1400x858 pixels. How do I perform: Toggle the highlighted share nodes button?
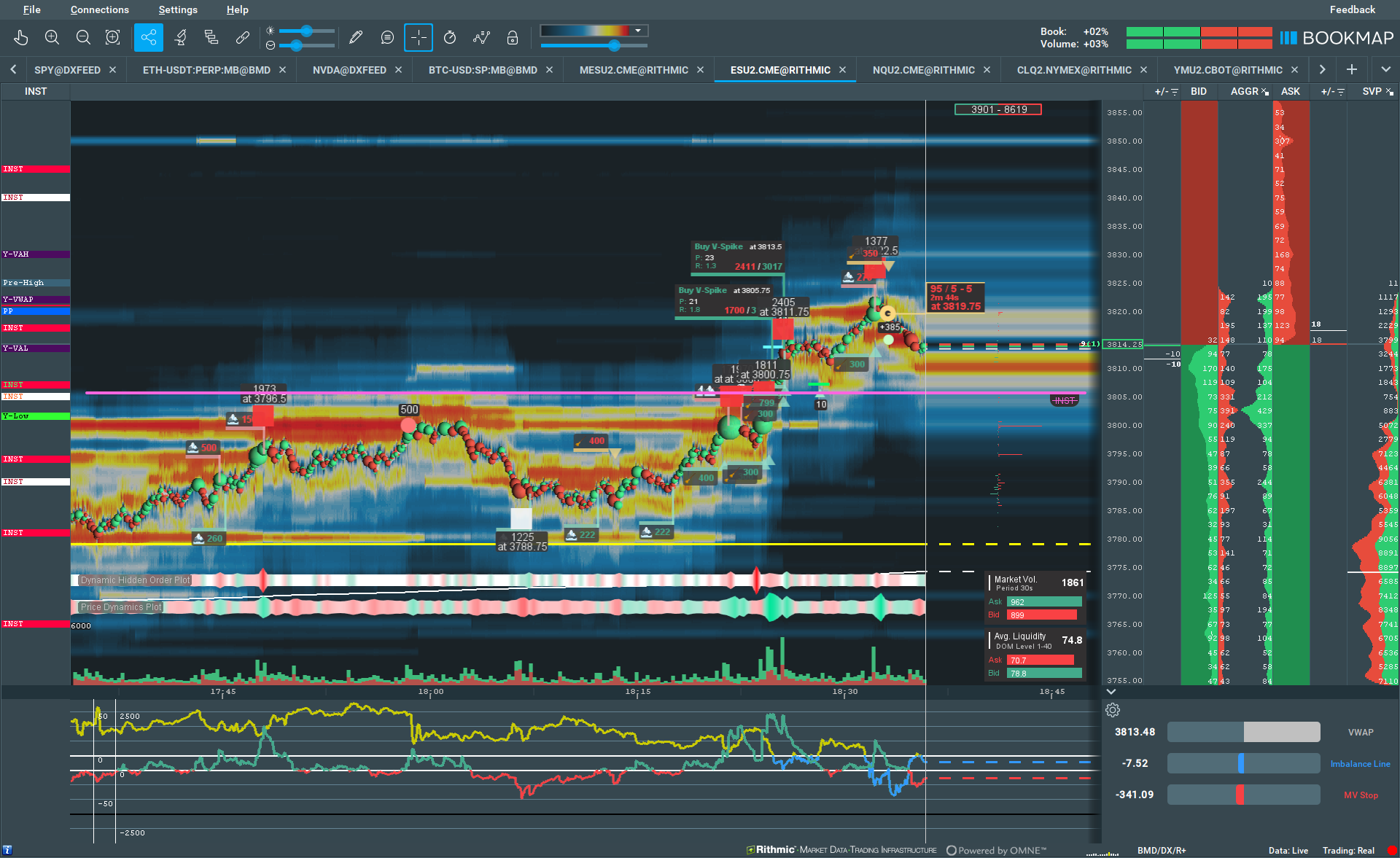tap(149, 37)
